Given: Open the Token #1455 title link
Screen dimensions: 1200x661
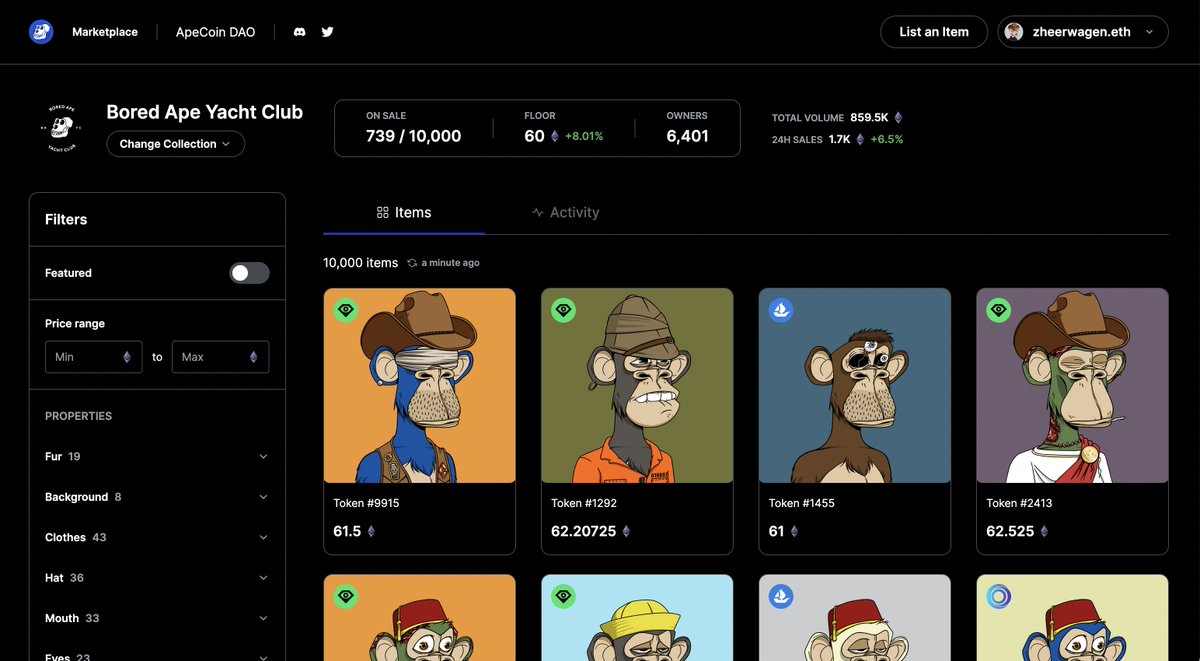Looking at the screenshot, I should click(x=802, y=503).
